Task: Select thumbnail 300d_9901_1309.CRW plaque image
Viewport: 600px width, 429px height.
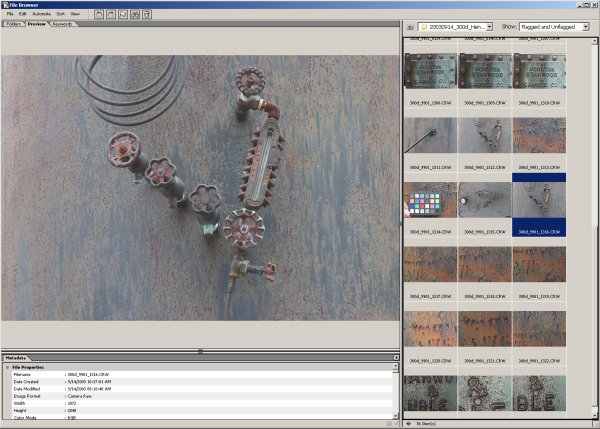Action: [x=485, y=71]
